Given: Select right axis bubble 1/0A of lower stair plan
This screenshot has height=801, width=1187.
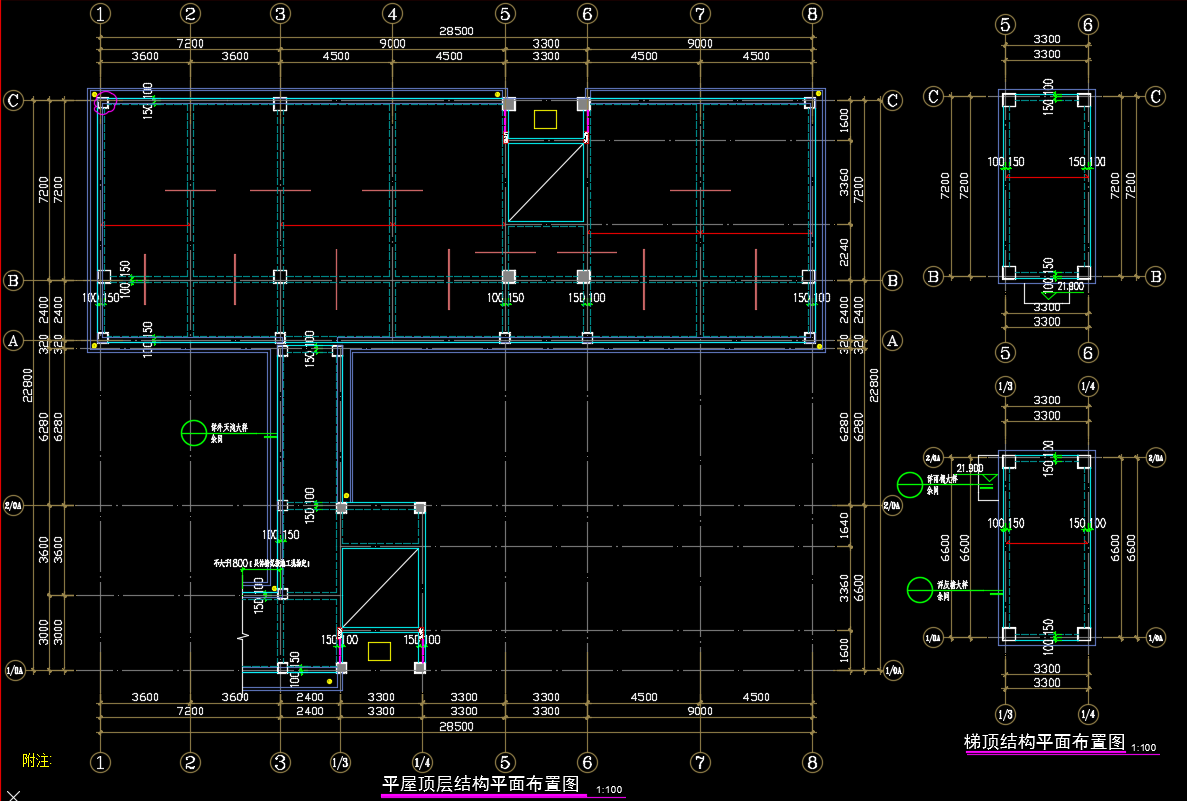Looking at the screenshot, I should coord(1155,638).
